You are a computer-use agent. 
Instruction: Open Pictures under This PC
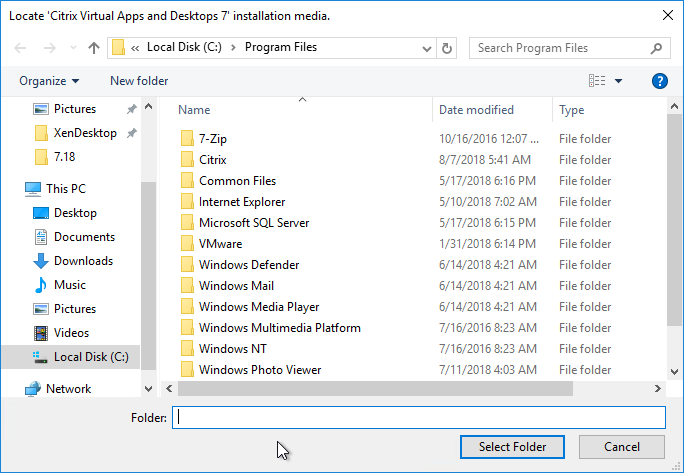click(x=75, y=309)
